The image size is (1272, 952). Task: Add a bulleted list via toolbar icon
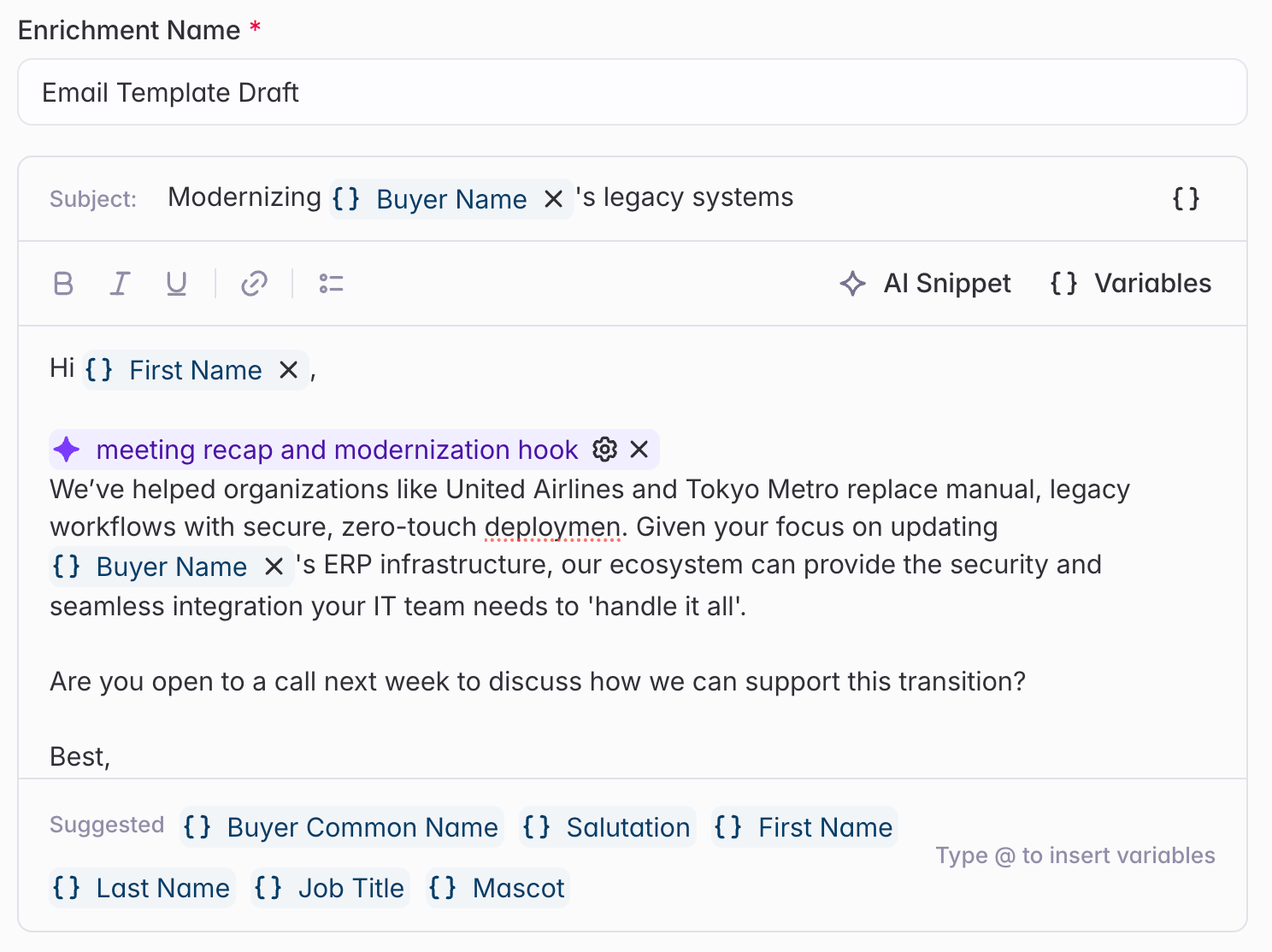click(x=331, y=284)
